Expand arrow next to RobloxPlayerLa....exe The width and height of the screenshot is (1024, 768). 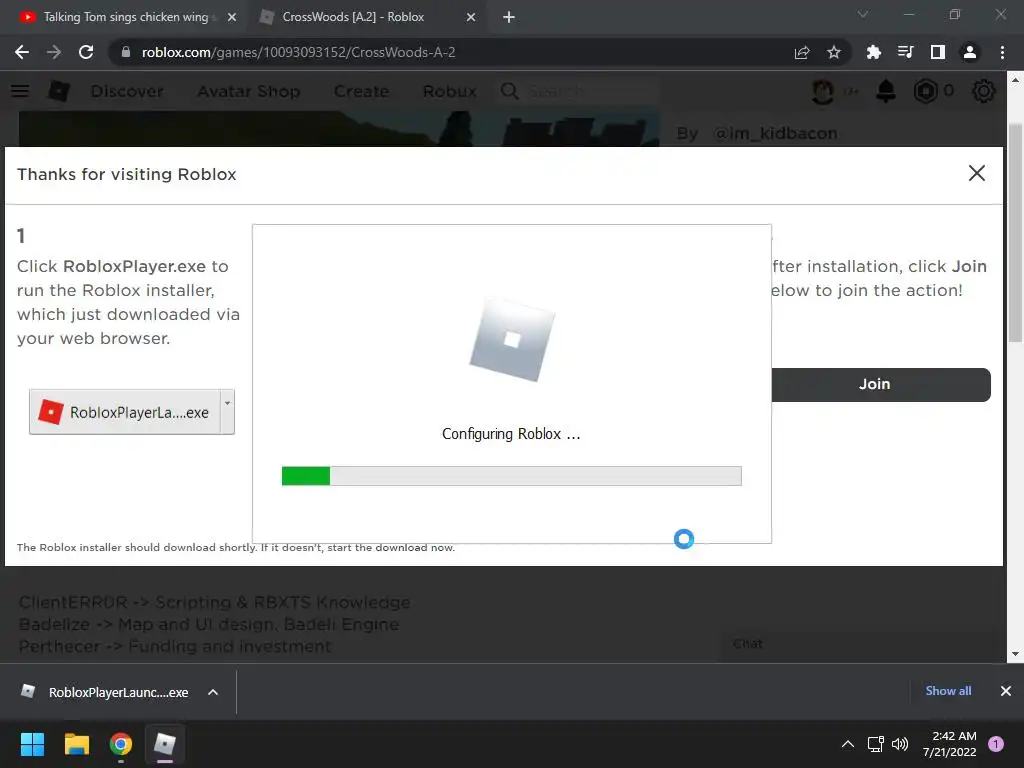[x=227, y=412]
